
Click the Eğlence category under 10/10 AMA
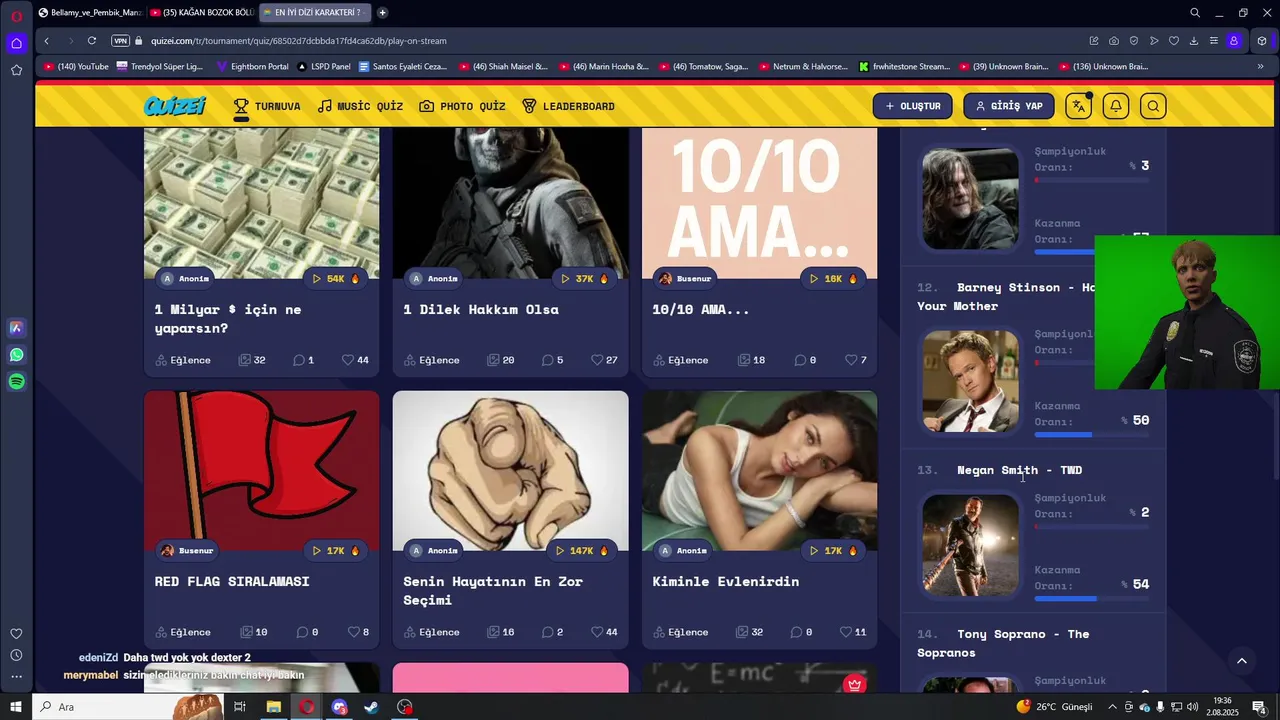(680, 360)
